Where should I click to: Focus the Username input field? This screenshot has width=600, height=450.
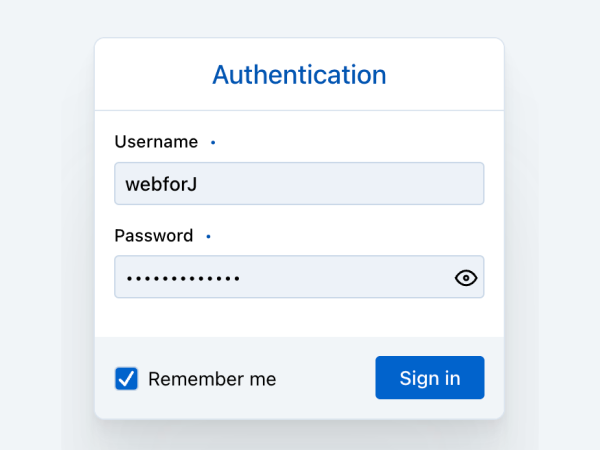tap(299, 184)
